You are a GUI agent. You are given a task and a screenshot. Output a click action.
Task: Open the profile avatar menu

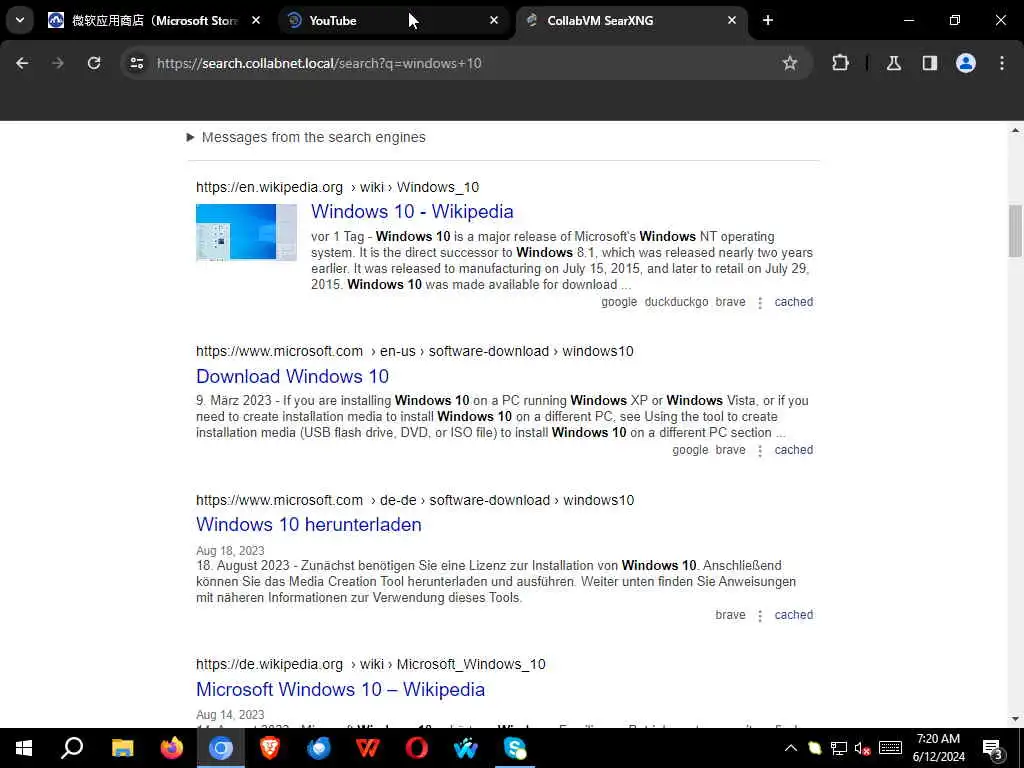point(965,63)
